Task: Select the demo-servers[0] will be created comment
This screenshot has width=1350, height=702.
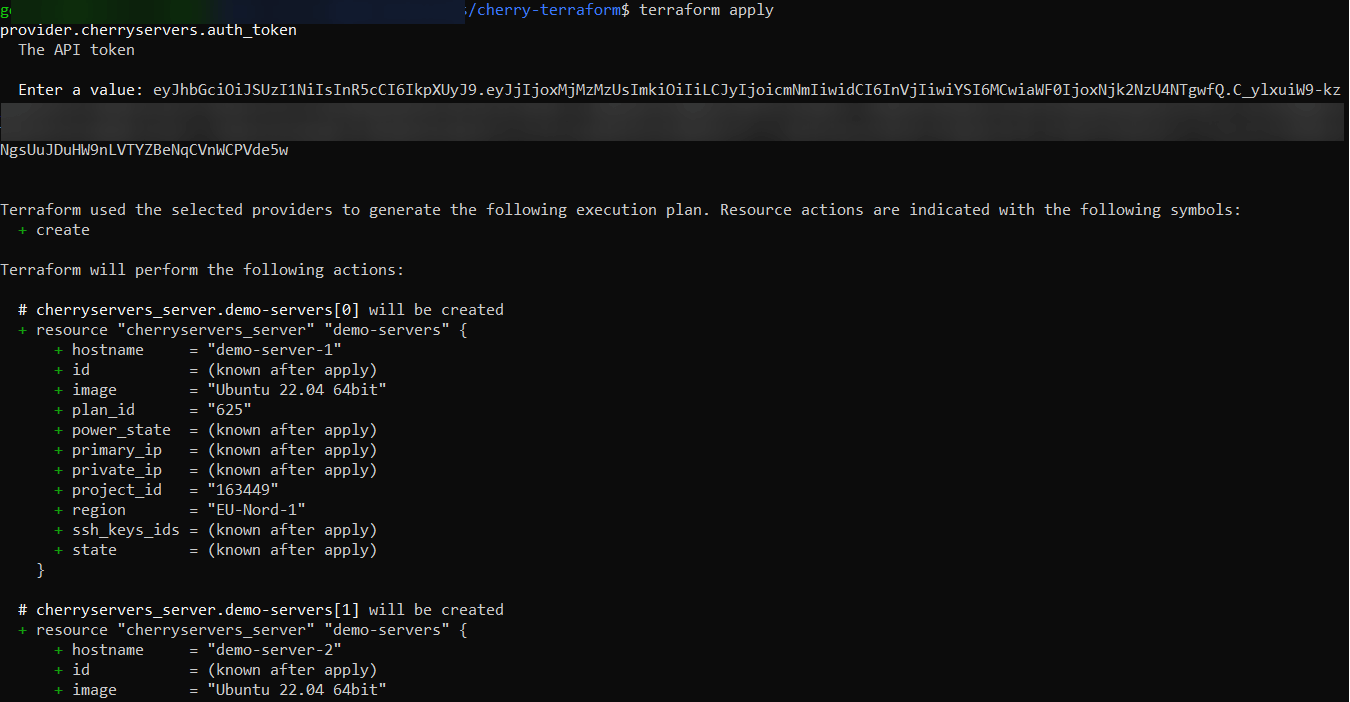Action: coord(261,310)
